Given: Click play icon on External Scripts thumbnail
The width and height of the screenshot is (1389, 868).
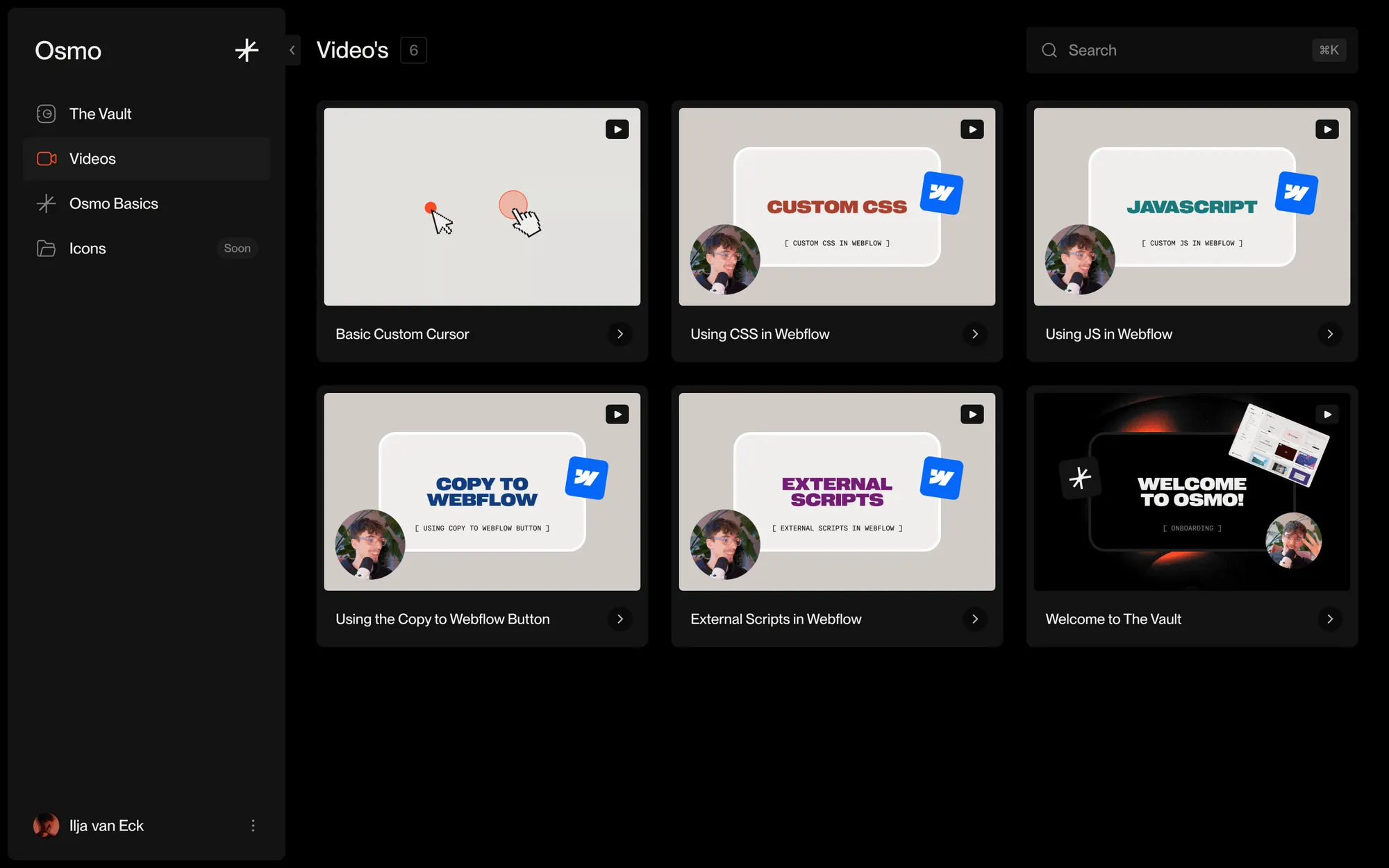Looking at the screenshot, I should [972, 415].
